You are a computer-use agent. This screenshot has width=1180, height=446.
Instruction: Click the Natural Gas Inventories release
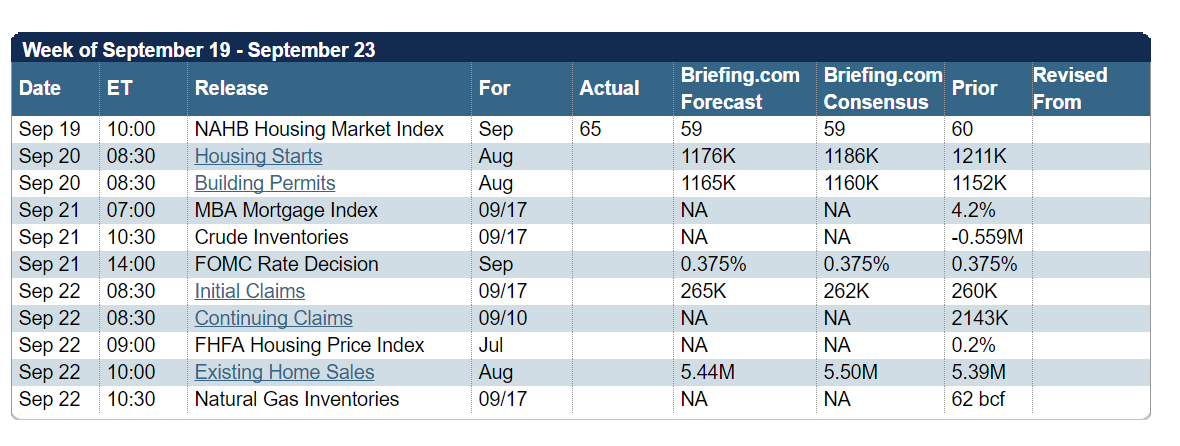pos(296,399)
